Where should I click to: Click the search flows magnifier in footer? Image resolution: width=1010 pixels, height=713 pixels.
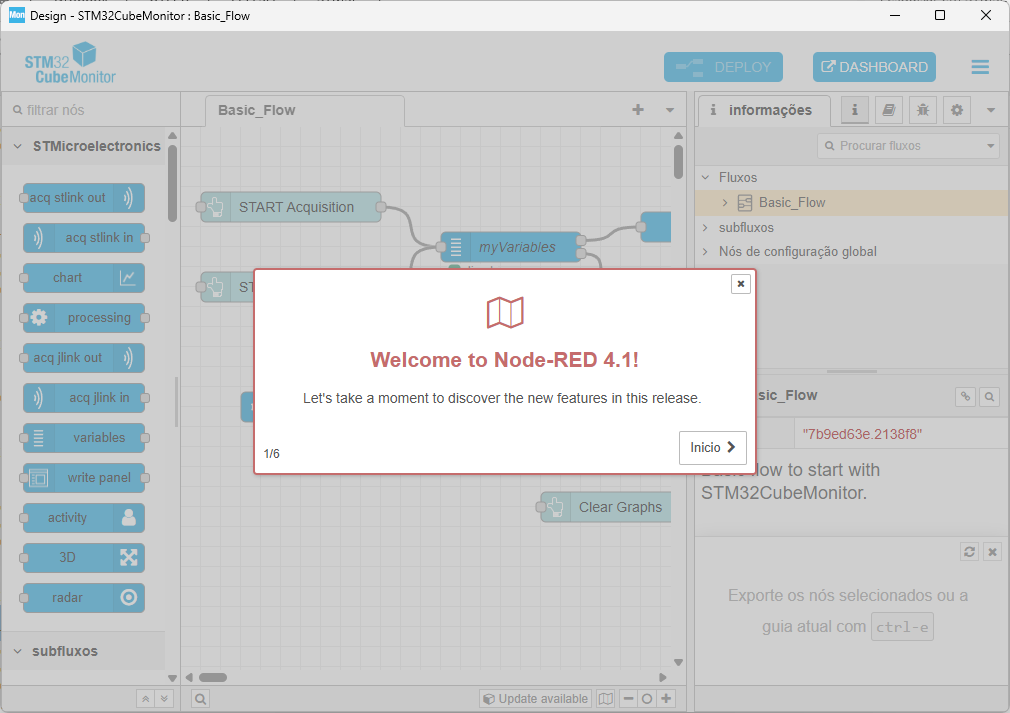[200, 699]
